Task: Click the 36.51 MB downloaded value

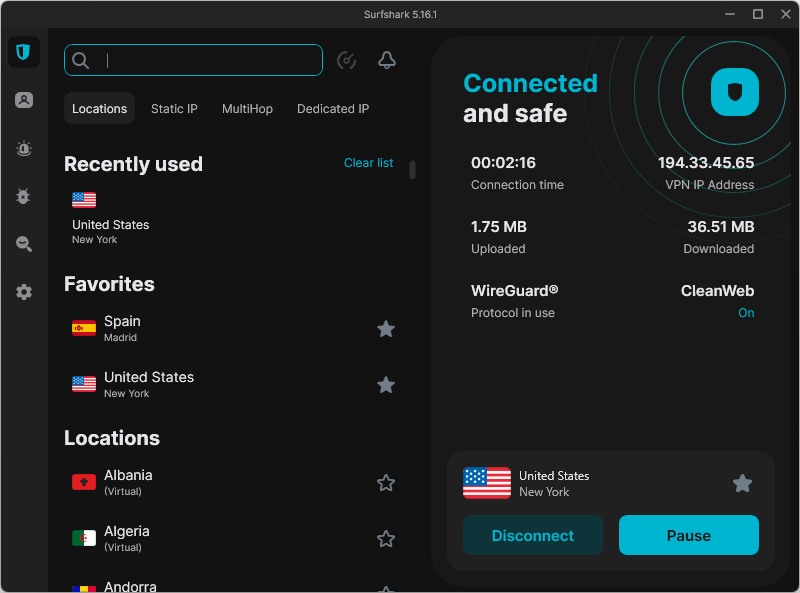Action: pos(721,227)
